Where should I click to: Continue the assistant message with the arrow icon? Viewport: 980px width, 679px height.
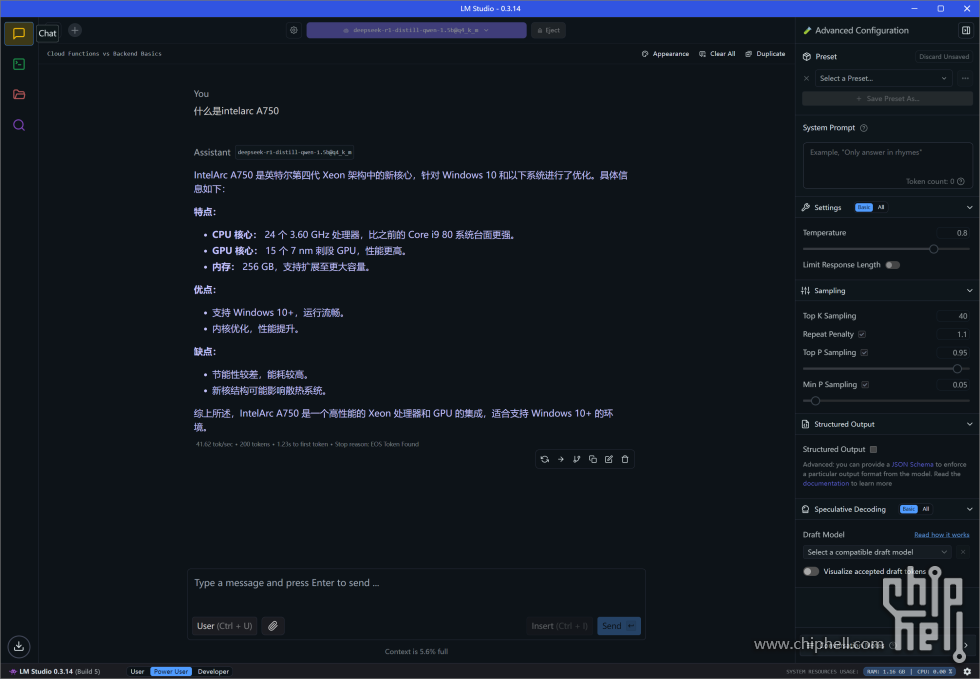point(561,459)
